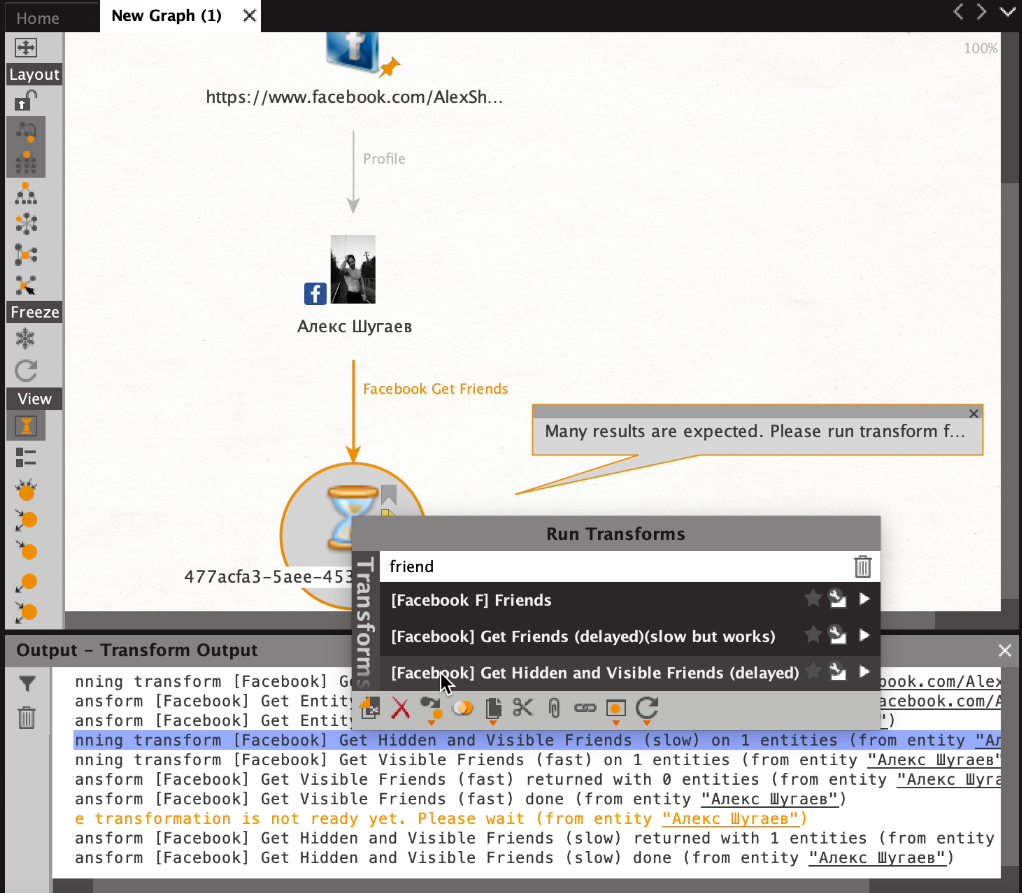Click the refresh arrow under Freeze
The image size is (1022, 893).
[26, 370]
